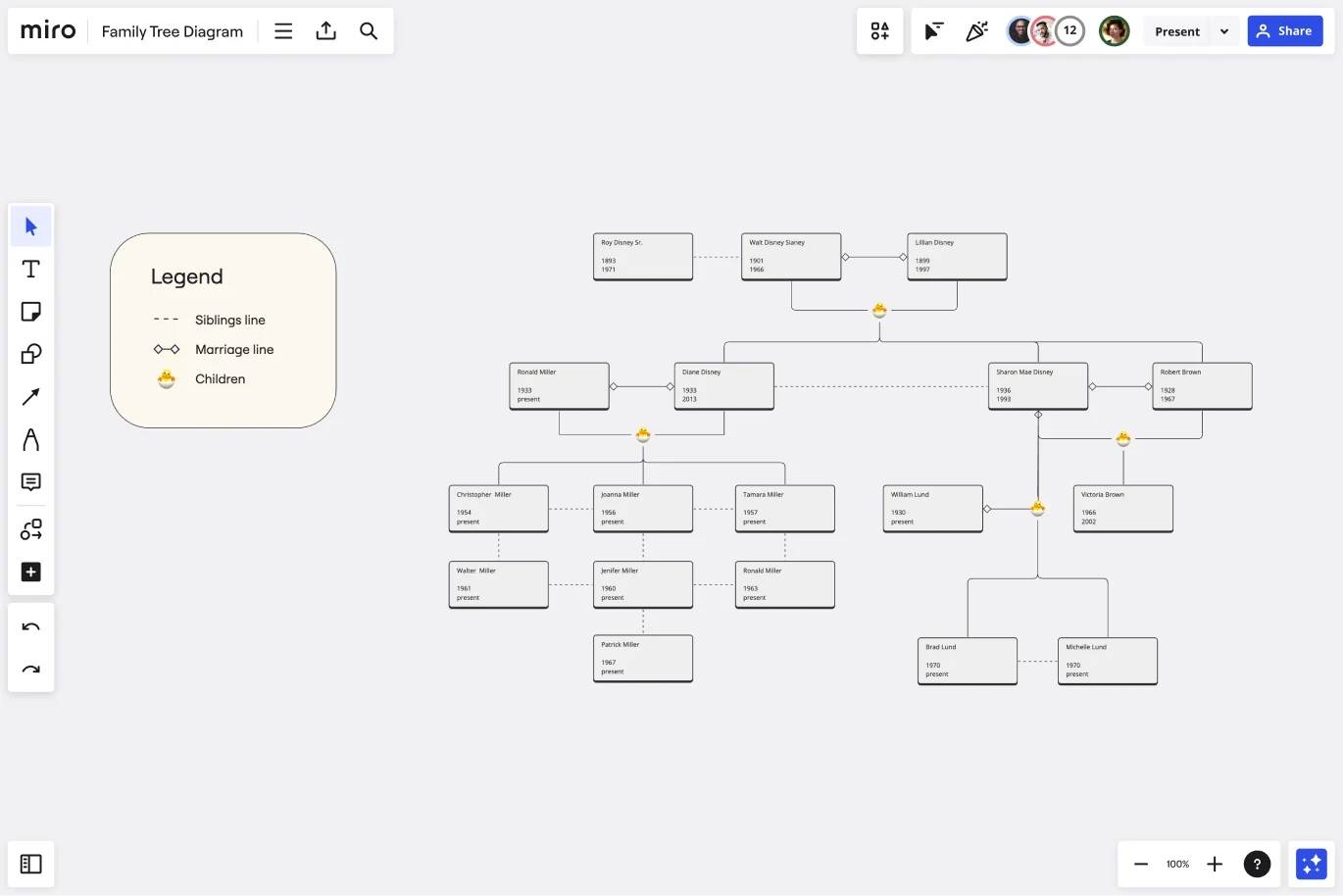This screenshot has height=896, width=1343.
Task: Open the help question mark
Action: (x=1257, y=864)
